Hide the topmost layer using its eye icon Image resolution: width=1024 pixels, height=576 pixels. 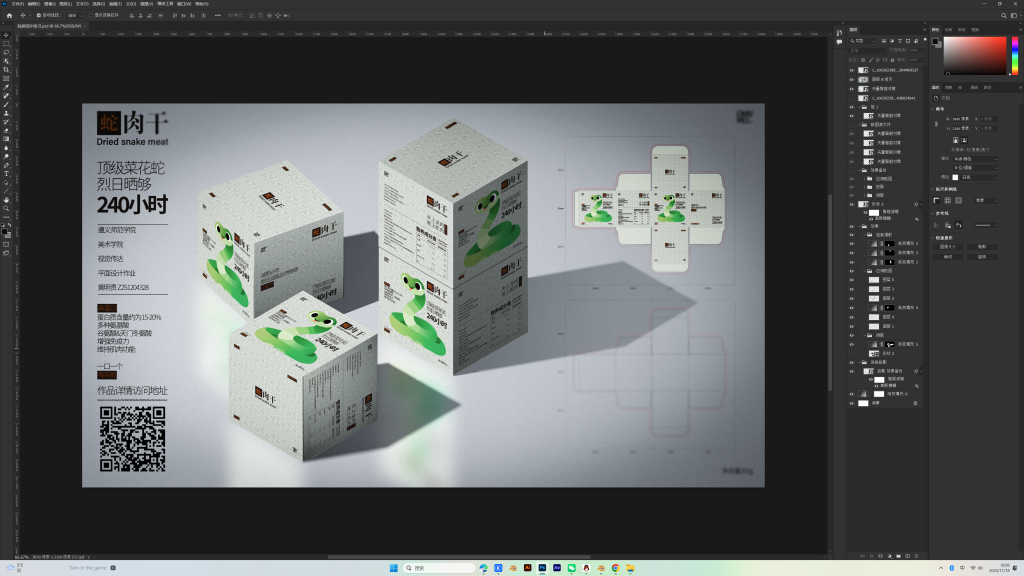pos(852,70)
